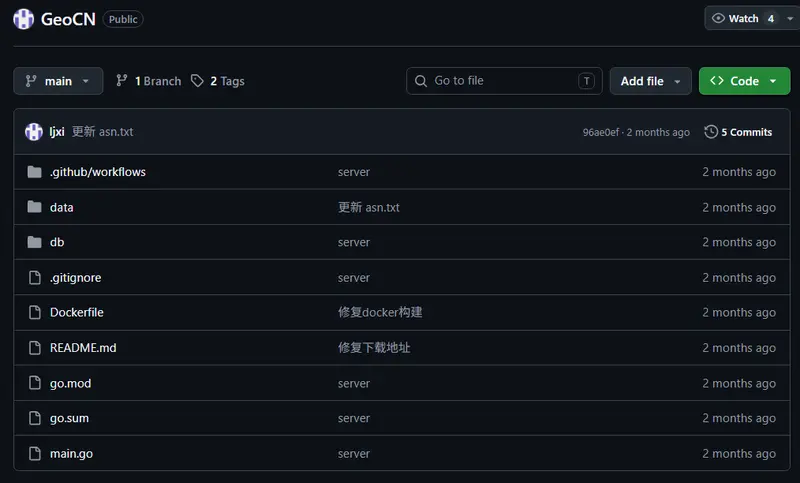
Task: Click "2 months ago" on data row
Action: point(739,208)
